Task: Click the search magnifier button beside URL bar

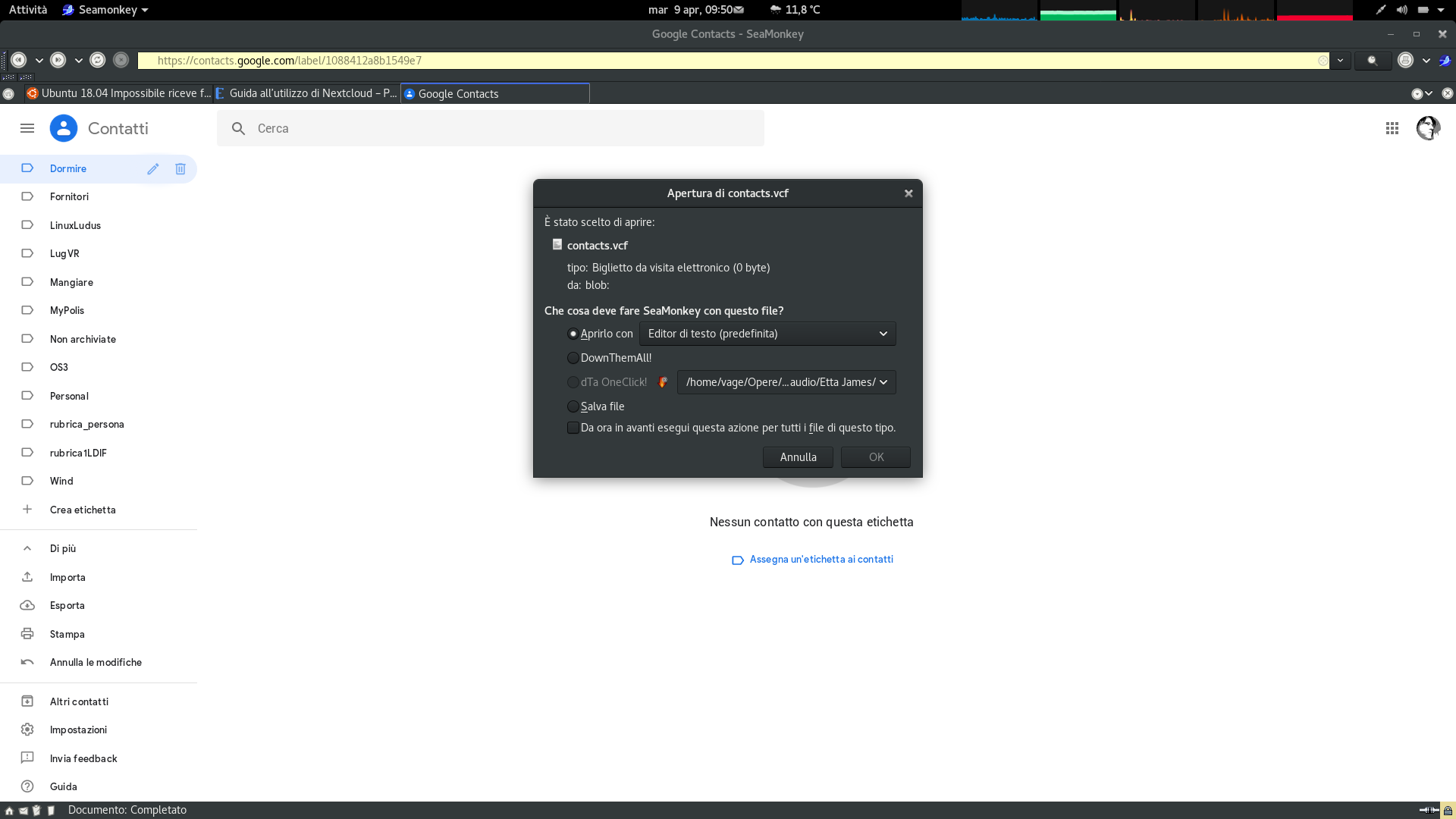Action: coord(1373,60)
